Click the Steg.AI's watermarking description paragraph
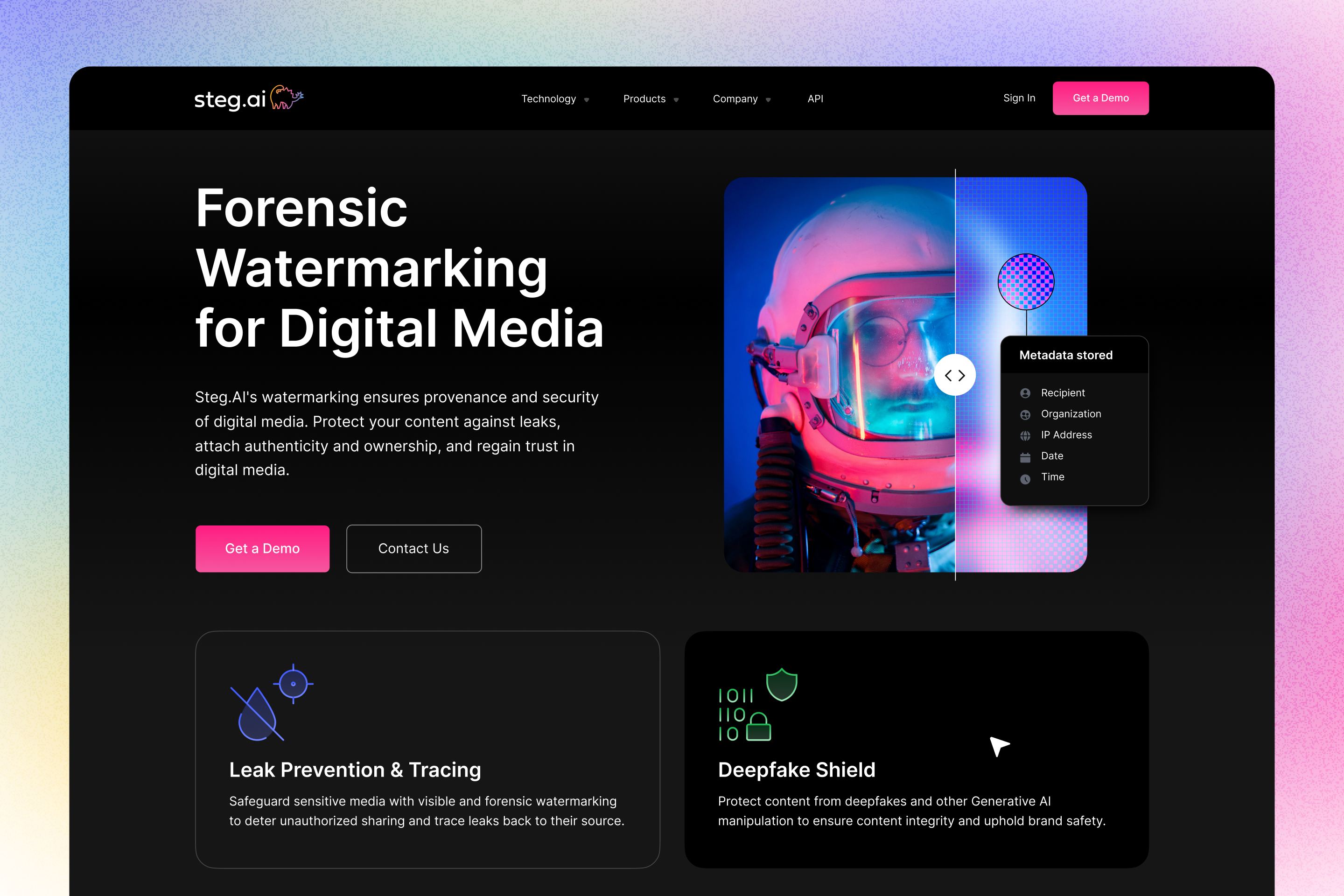The height and width of the screenshot is (896, 1344). point(397,433)
